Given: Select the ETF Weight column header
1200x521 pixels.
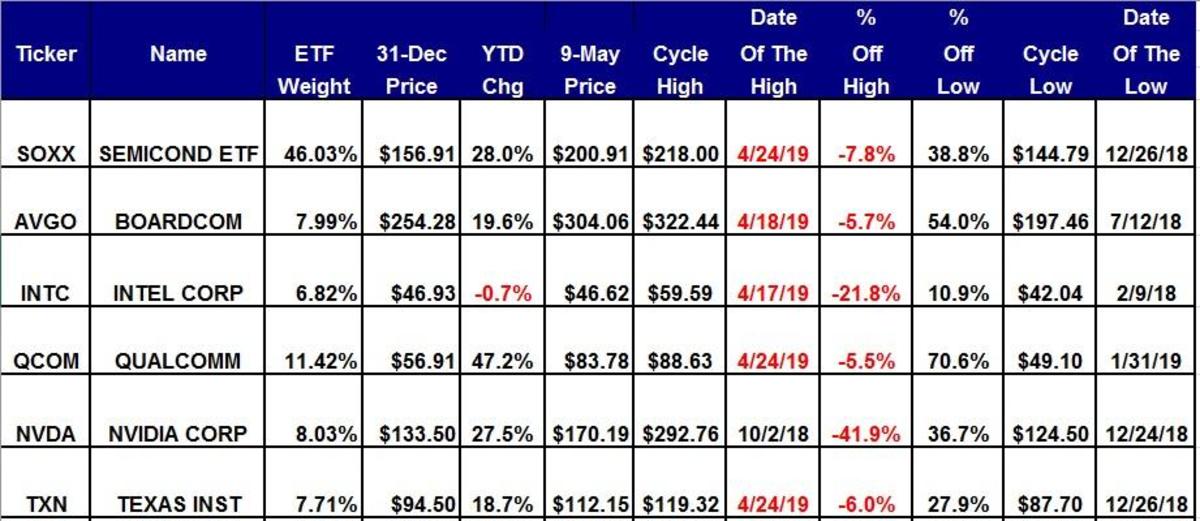Looking at the screenshot, I should [314, 70].
